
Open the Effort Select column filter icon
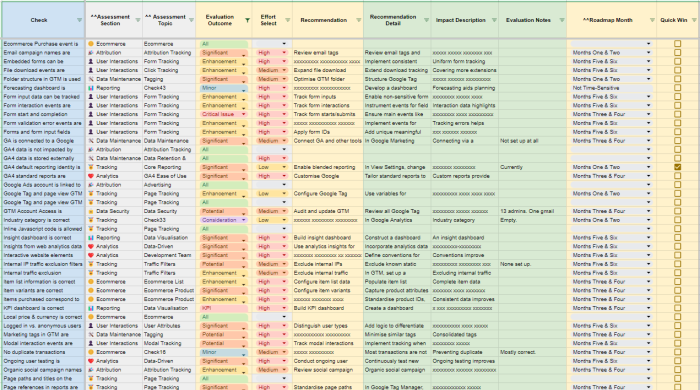288,20
